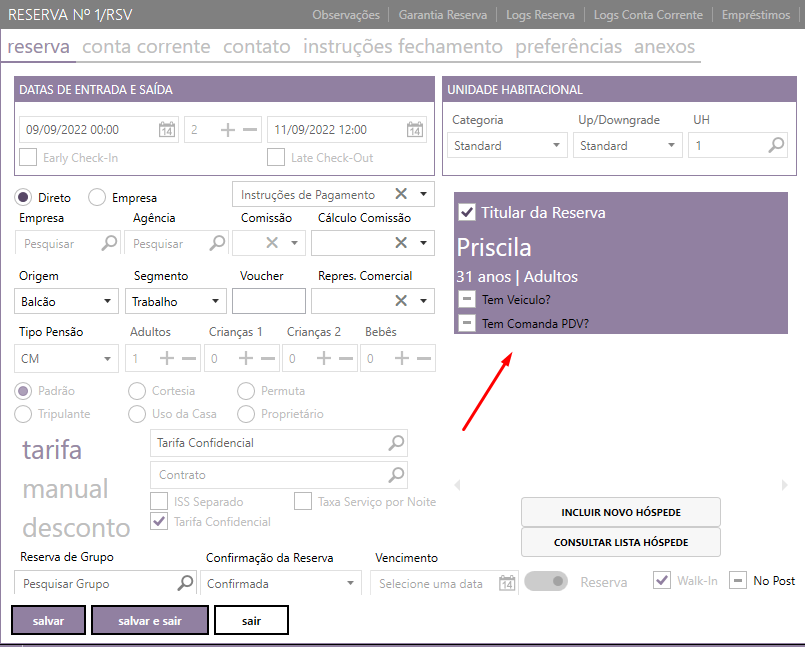Click the Incluir Novo Hóspede button
Viewport: 805px width, 647px height.
[x=620, y=512]
